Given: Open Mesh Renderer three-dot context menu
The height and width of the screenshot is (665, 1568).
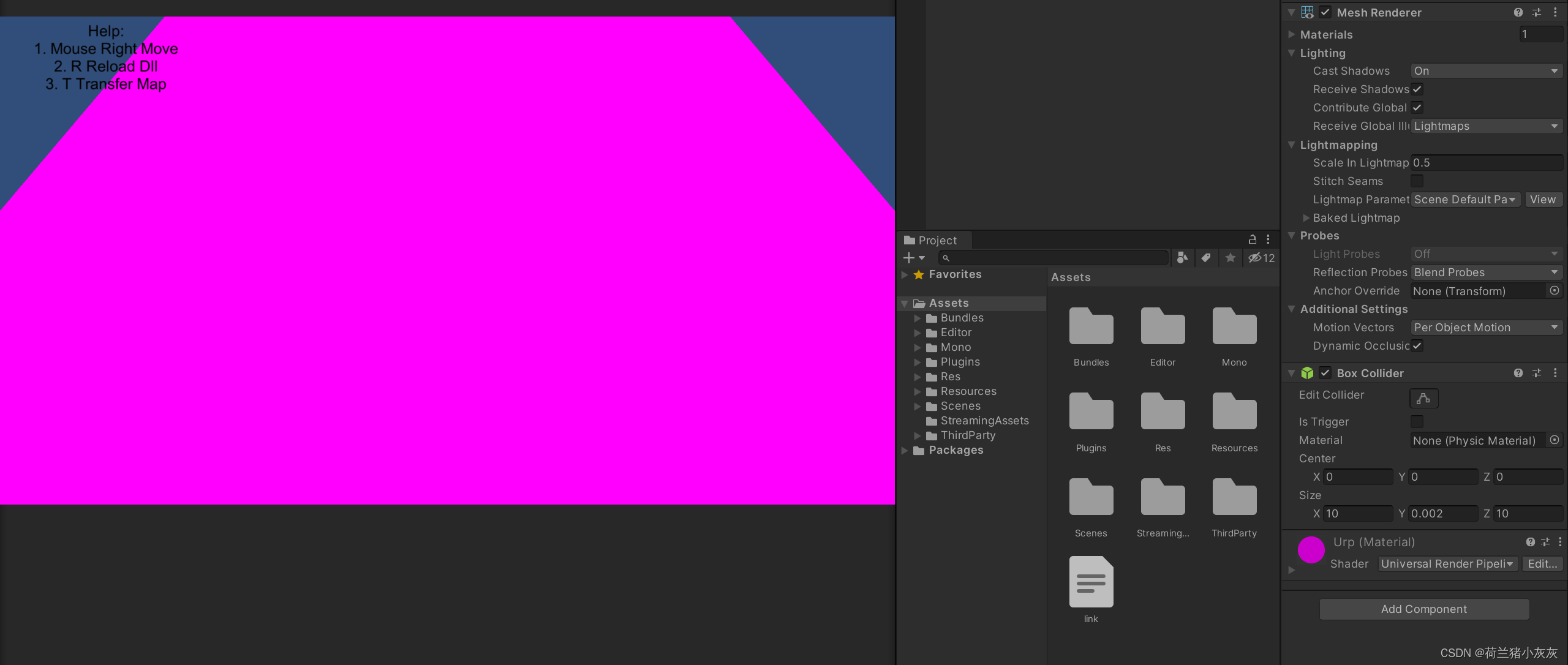Looking at the screenshot, I should [1555, 12].
